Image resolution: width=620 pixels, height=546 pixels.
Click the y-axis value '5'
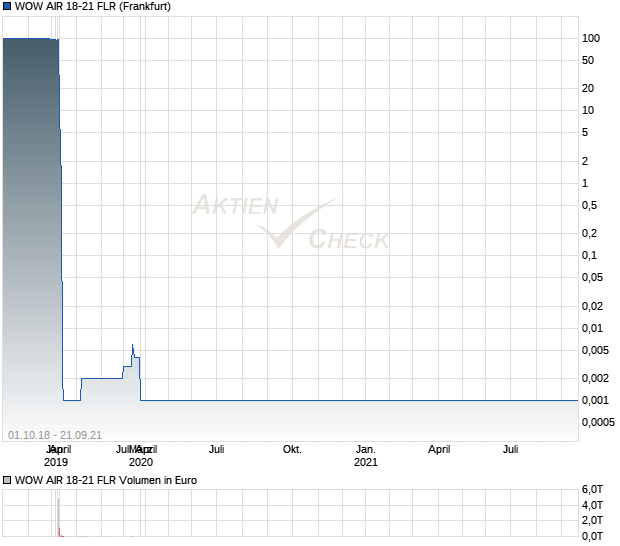point(585,132)
